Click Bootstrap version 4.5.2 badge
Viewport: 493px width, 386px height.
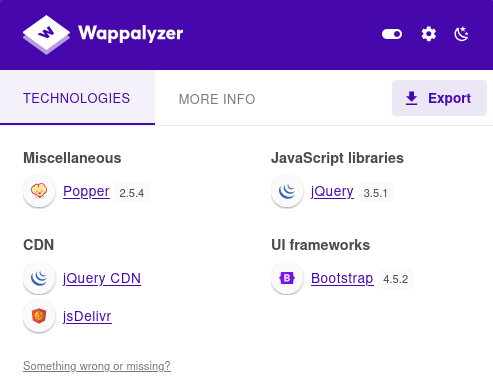(x=396, y=279)
